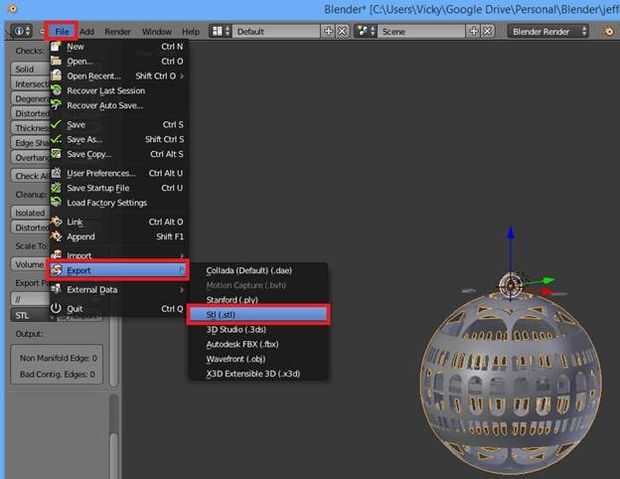
Task: Click the Thickness check button
Action: click(x=30, y=128)
